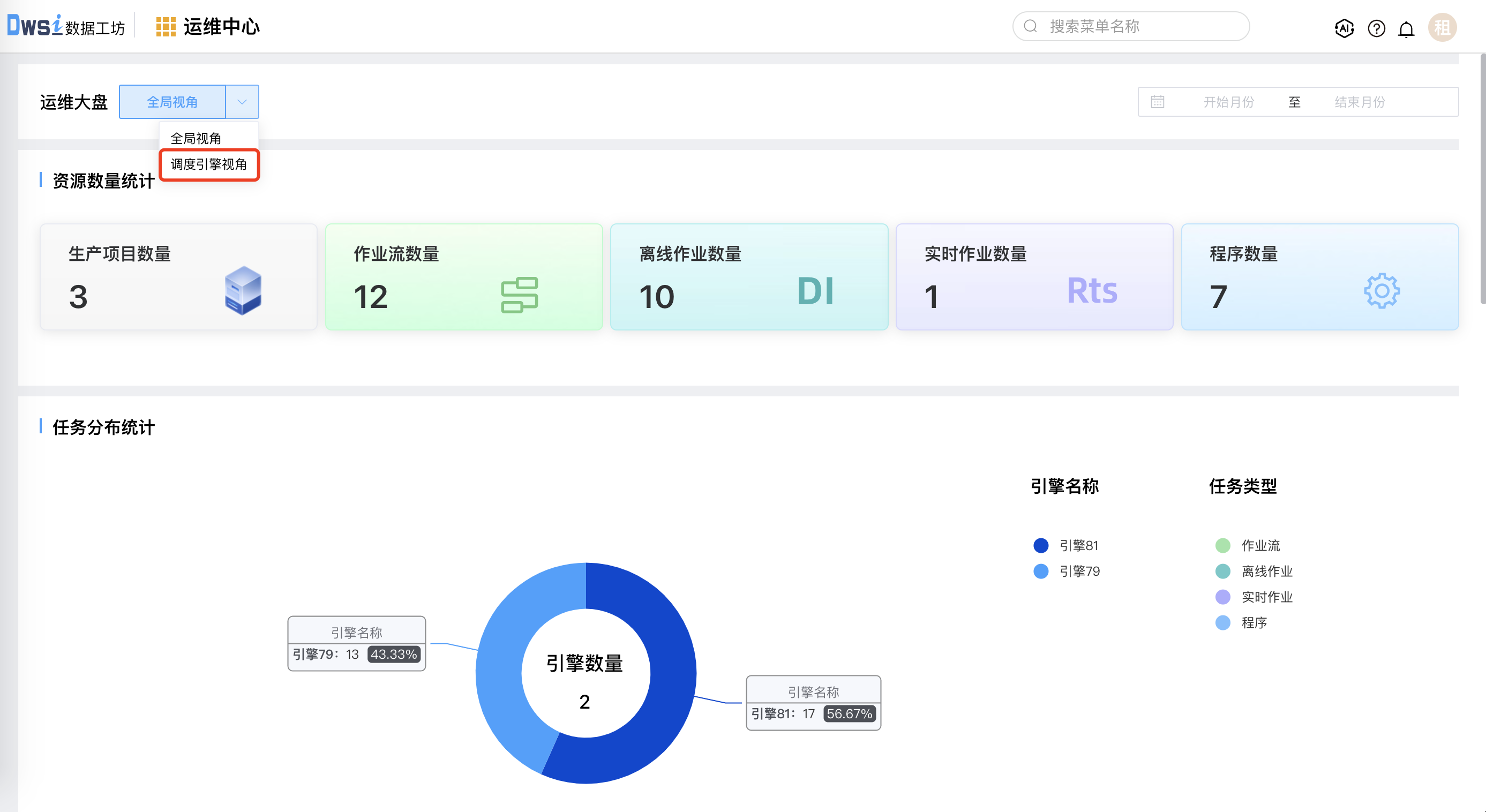Click the 运维中心 header link
Screen dimensions: 1486x812
(x=222, y=26)
